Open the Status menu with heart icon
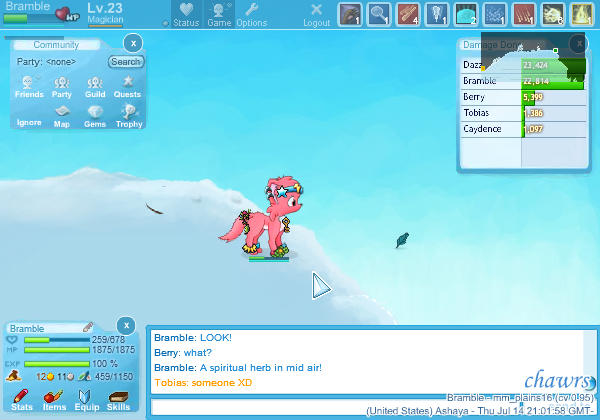Viewport: 600px width, 420px height. (x=186, y=15)
